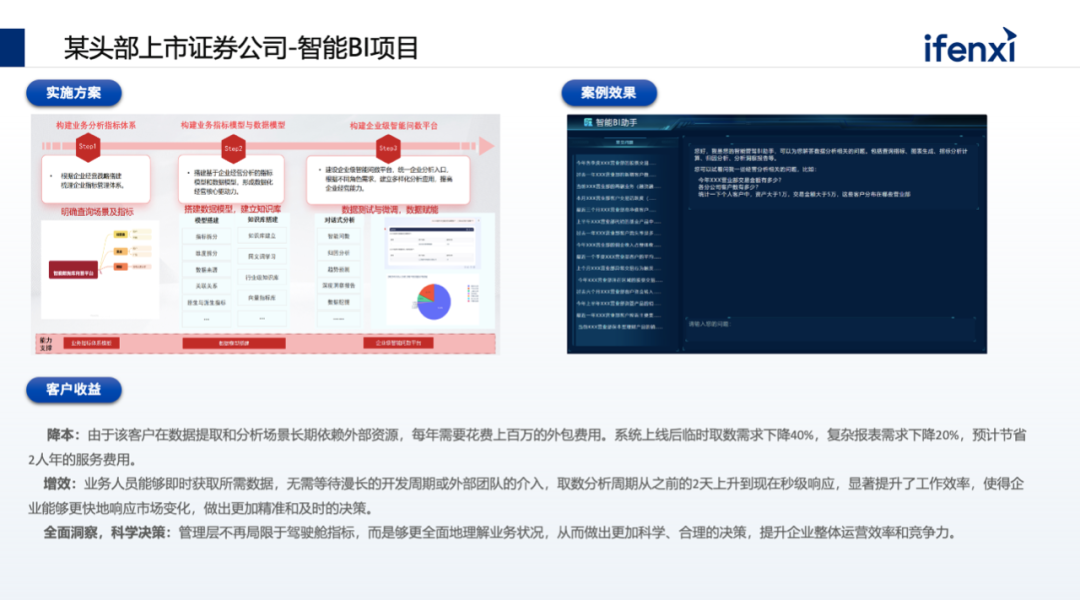Image resolution: width=1080 pixels, height=600 pixels.
Task: Click the ifenxi logo in the header
Action: 969,46
